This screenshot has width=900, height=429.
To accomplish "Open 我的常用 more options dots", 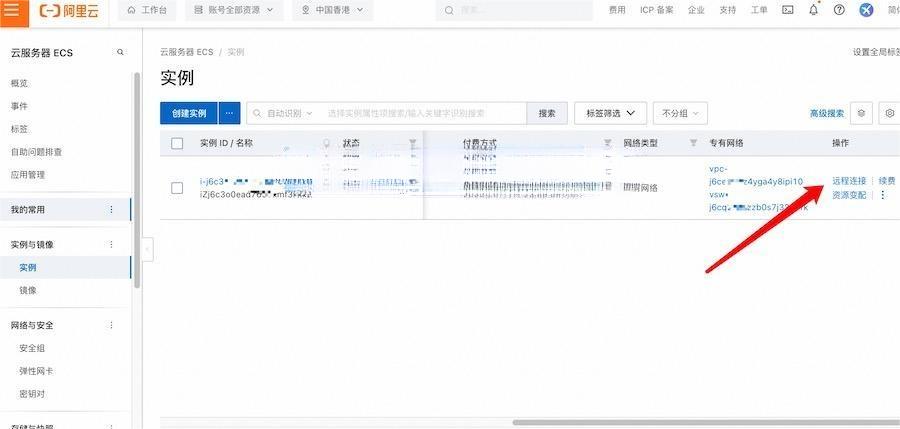I will pos(111,210).
